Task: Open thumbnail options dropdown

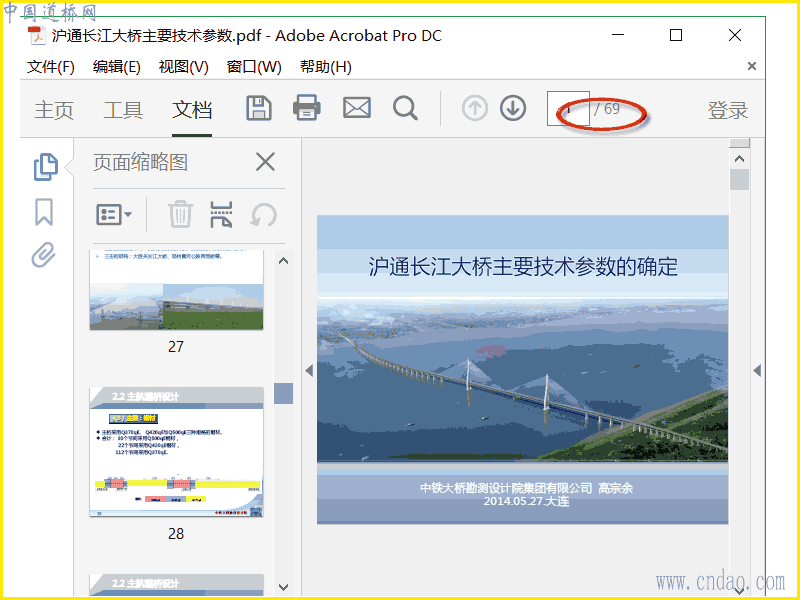Action: point(114,214)
